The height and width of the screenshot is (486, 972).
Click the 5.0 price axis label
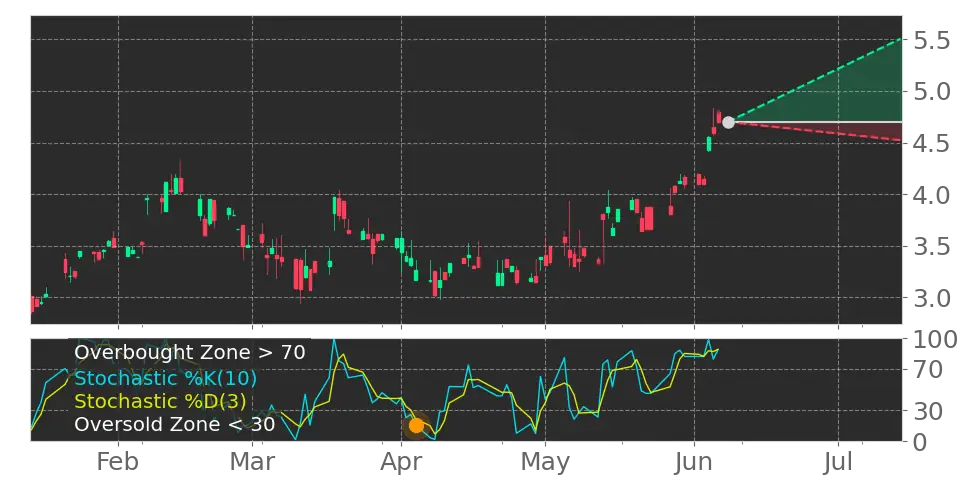(x=932, y=92)
